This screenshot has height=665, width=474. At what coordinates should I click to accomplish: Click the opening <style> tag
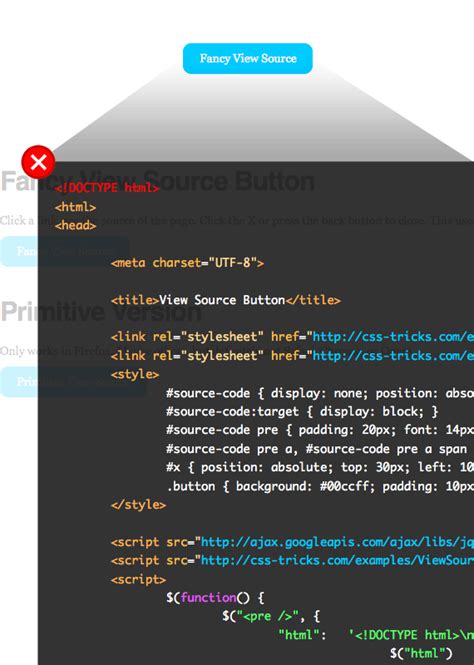point(135,374)
